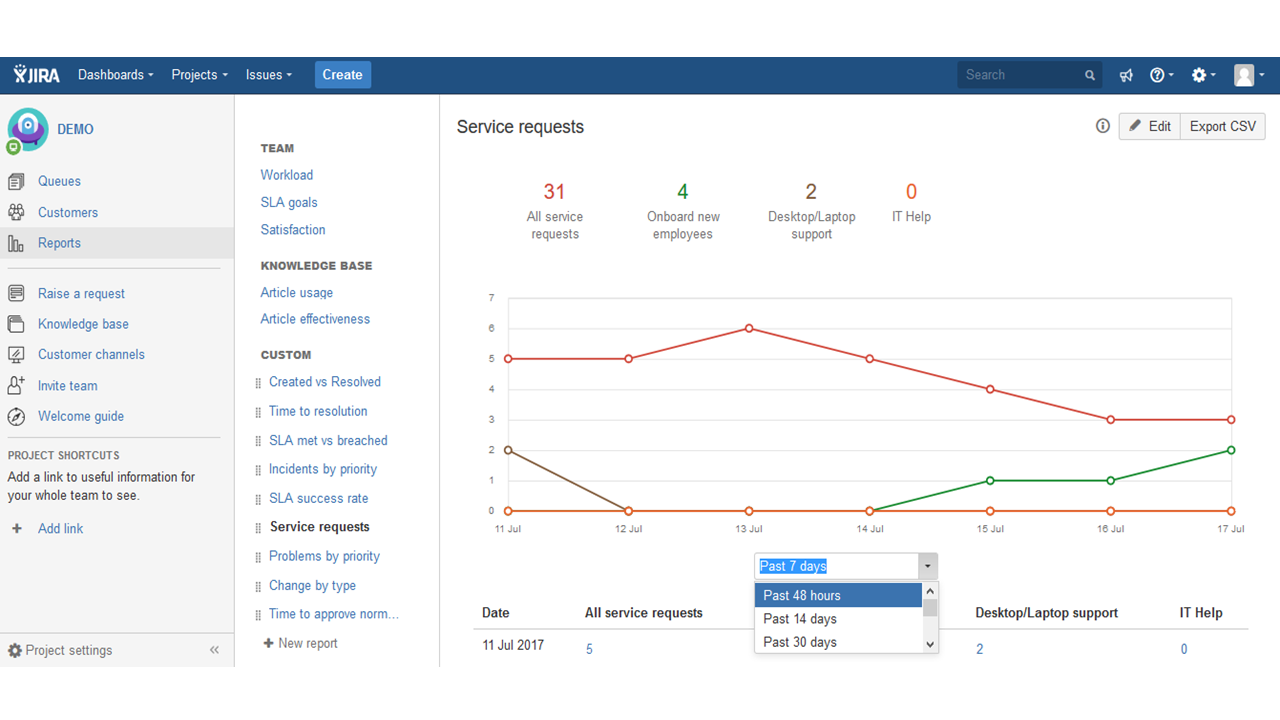
Task: Click the 0 under IT Help column
Action: point(1184,649)
